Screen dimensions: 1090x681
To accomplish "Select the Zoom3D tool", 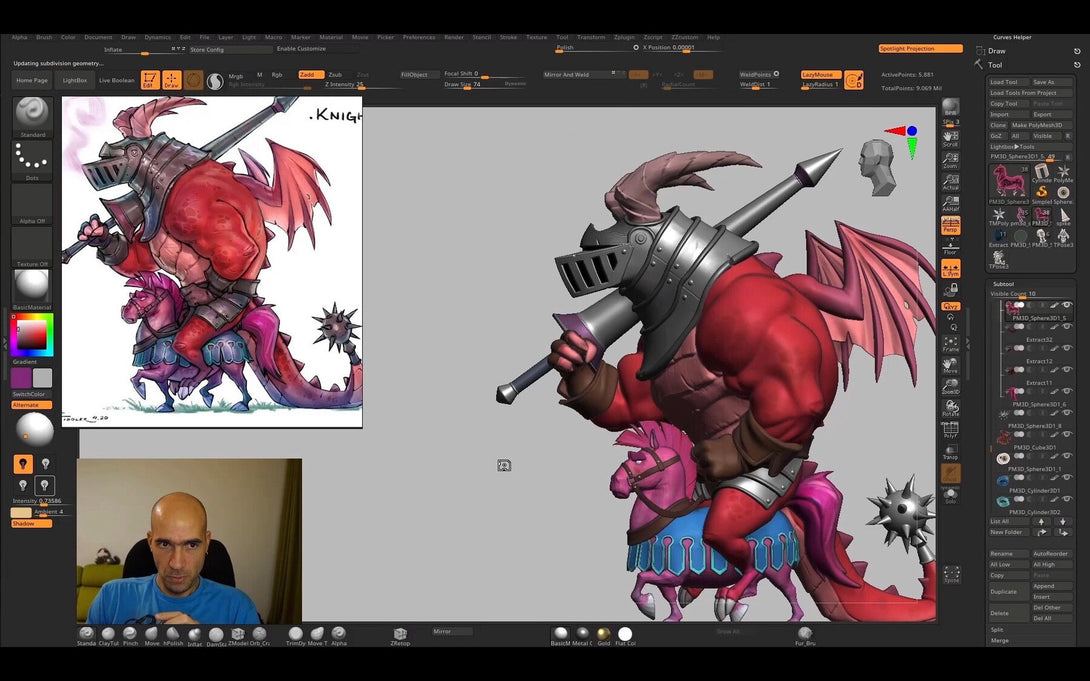I will pos(950,387).
